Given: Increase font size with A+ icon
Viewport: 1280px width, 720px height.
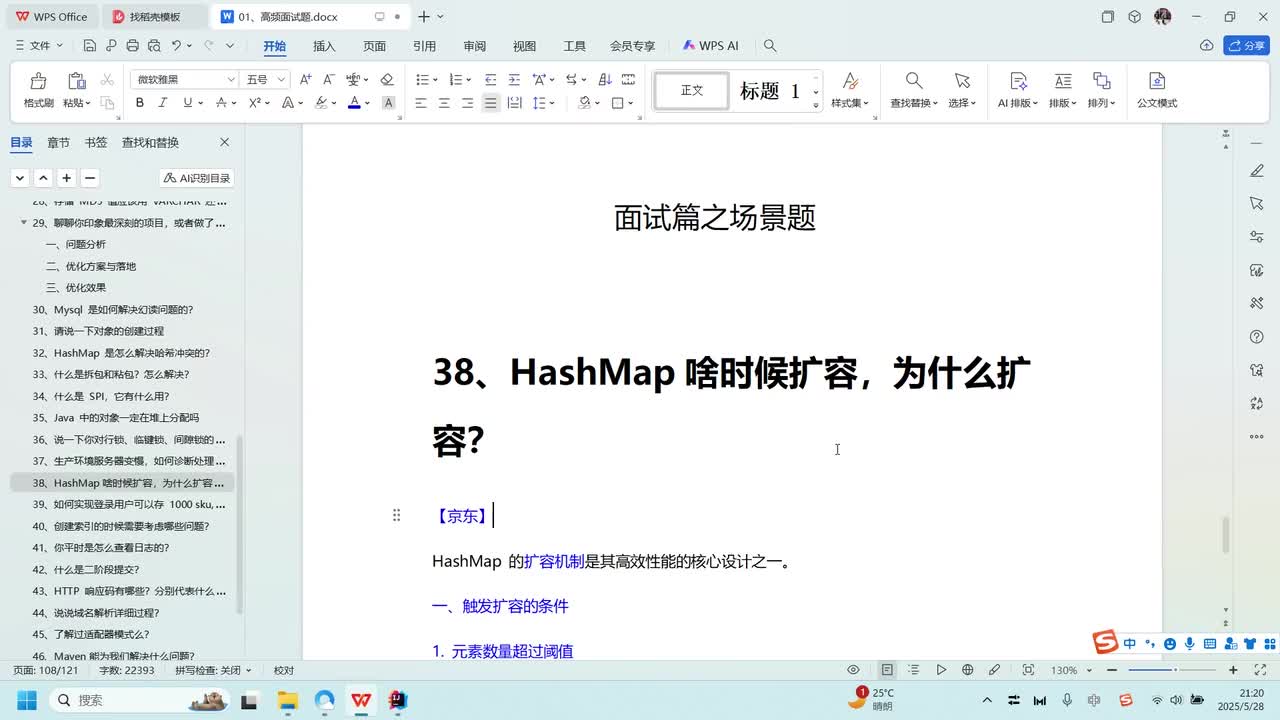Looking at the screenshot, I should coord(306,79).
